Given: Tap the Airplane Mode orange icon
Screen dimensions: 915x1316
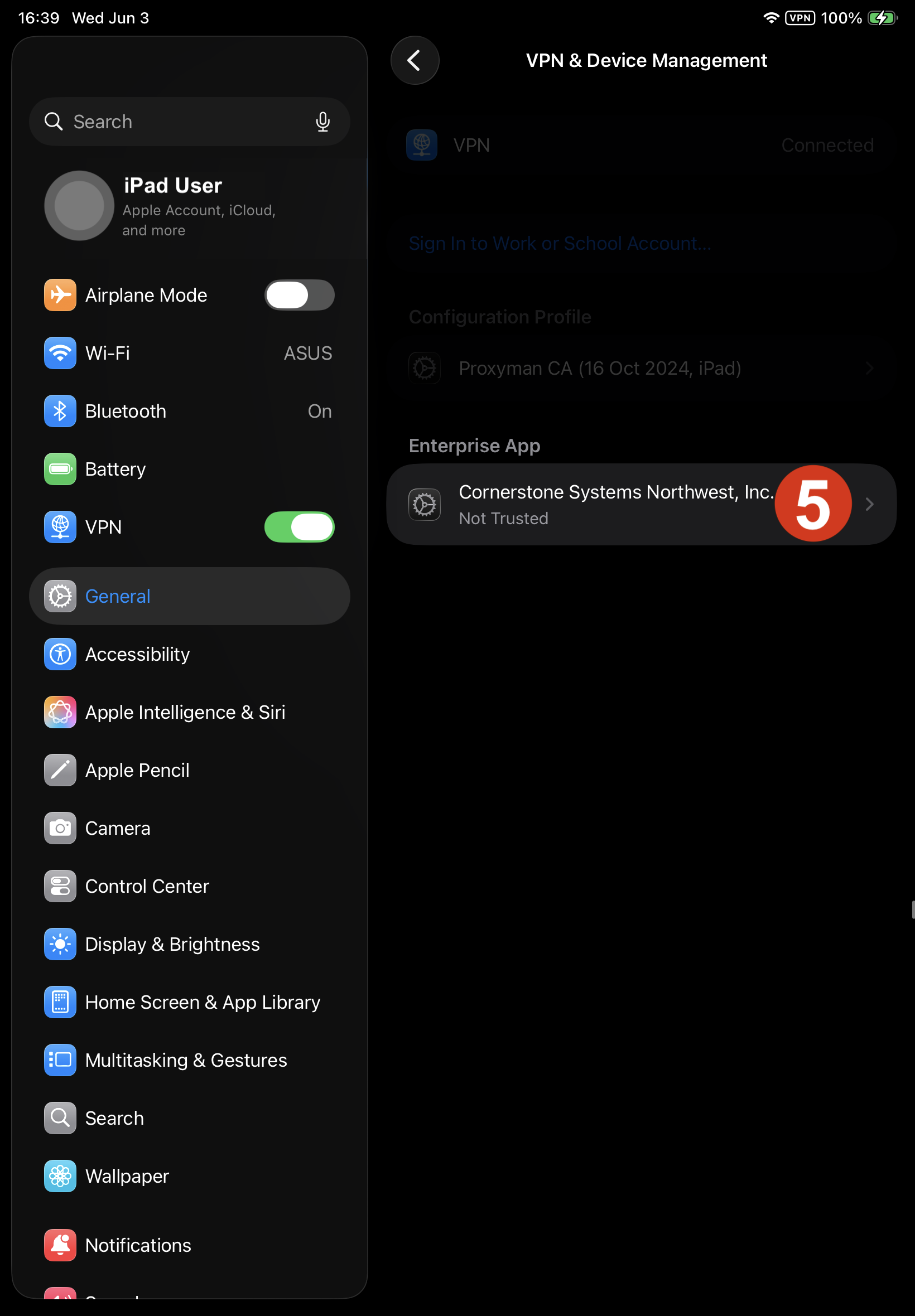Looking at the screenshot, I should [x=60, y=295].
